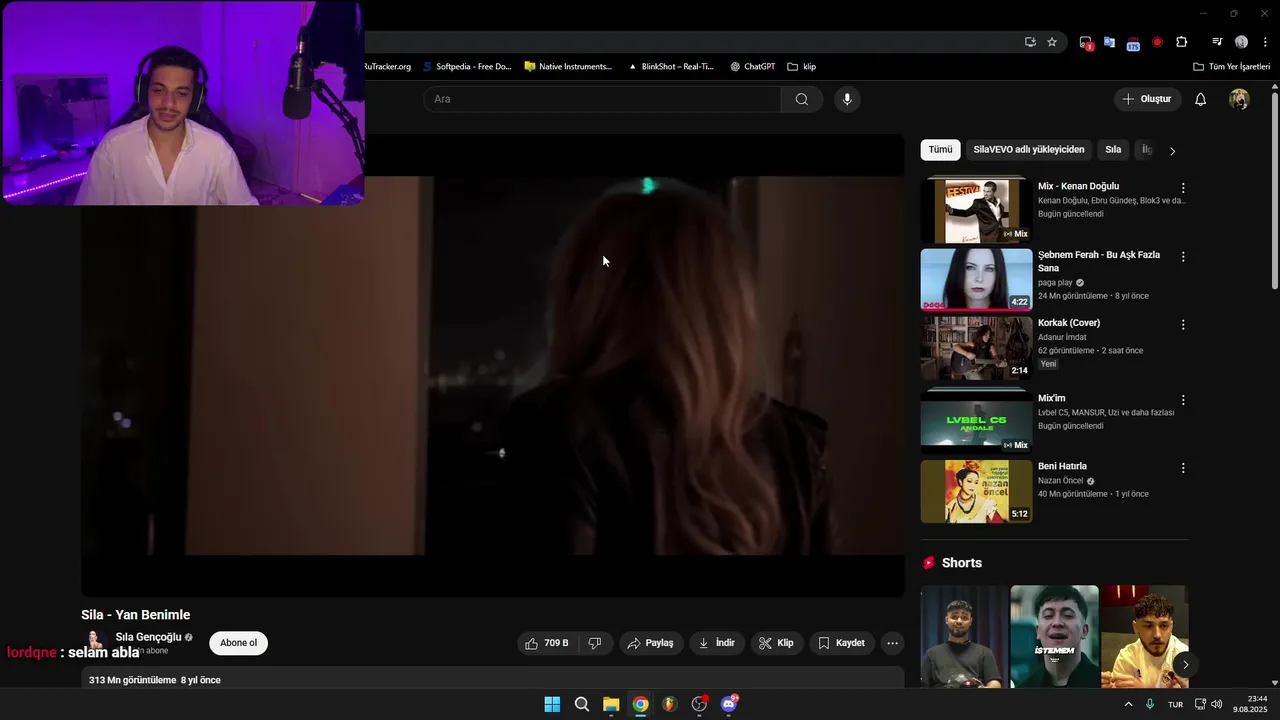Open the Sıla Gençoğlu channel avatar
Viewport: 1280px width, 720px height.
[x=94, y=643]
